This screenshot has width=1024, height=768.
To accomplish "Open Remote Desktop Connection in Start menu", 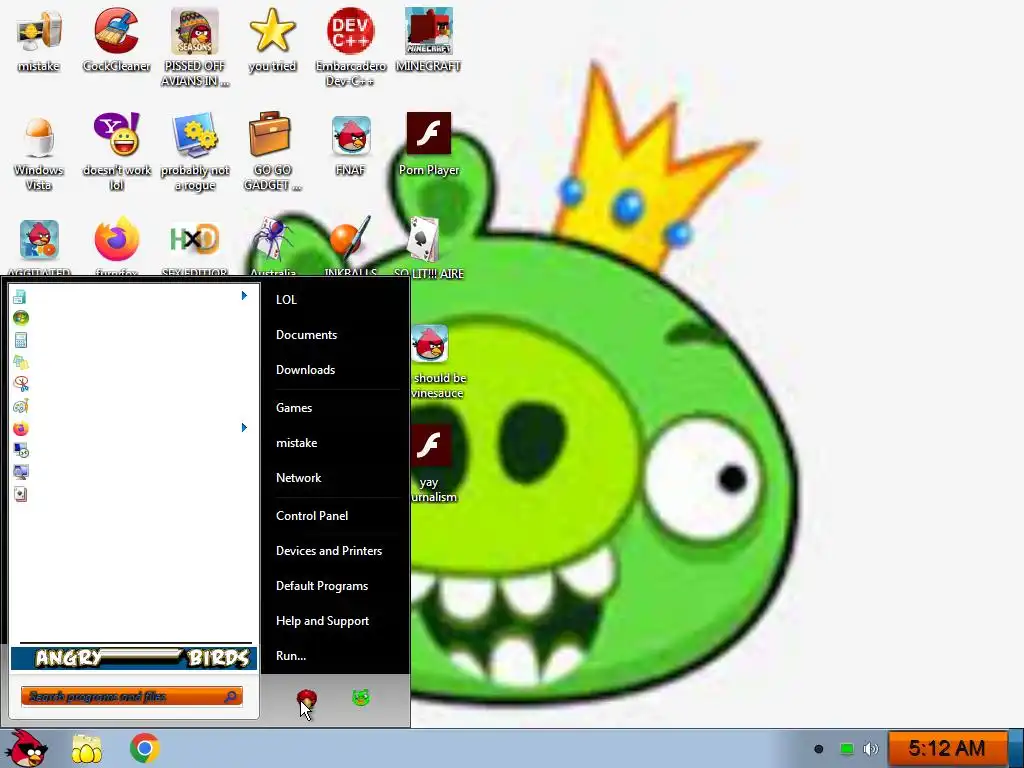I will [21, 451].
